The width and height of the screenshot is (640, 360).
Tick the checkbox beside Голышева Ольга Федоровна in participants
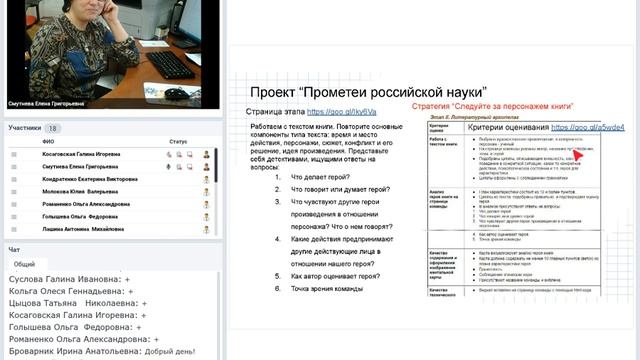click(14, 217)
